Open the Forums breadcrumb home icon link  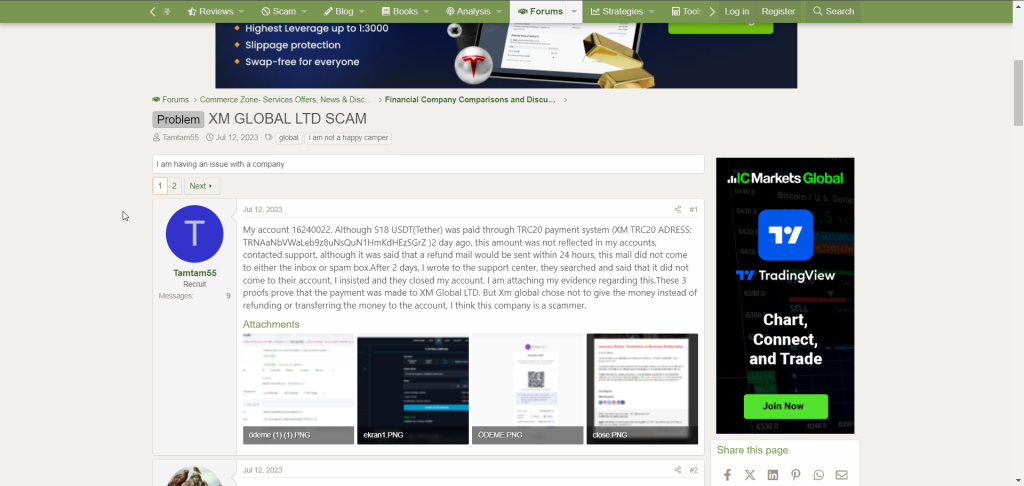pyautogui.click(x=170, y=100)
